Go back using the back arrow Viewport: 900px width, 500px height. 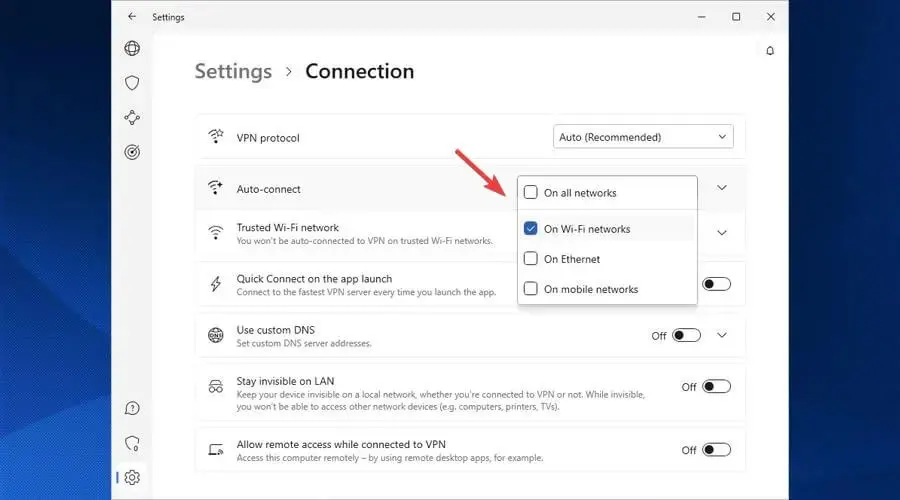(132, 17)
